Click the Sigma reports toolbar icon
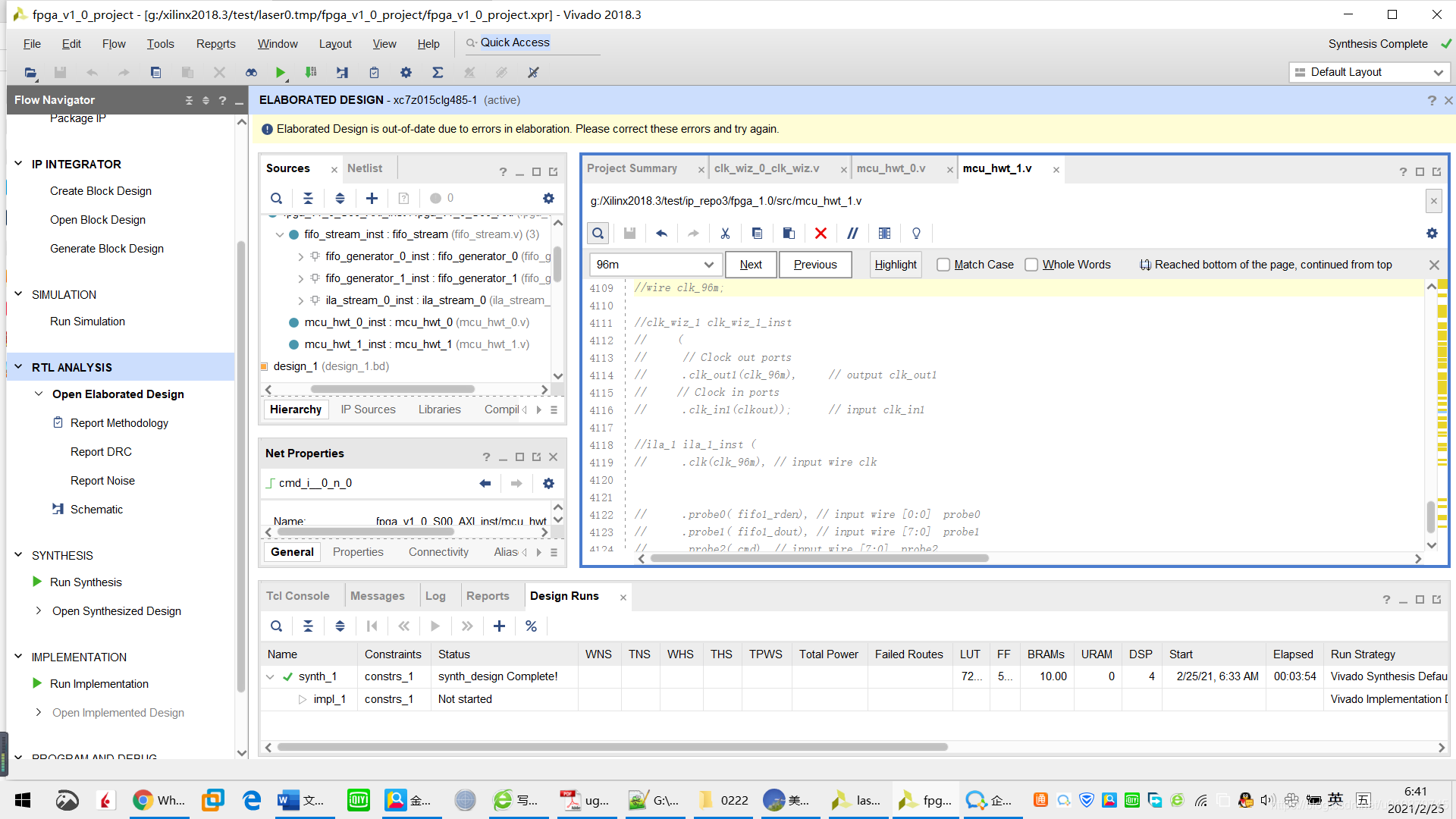 (438, 73)
